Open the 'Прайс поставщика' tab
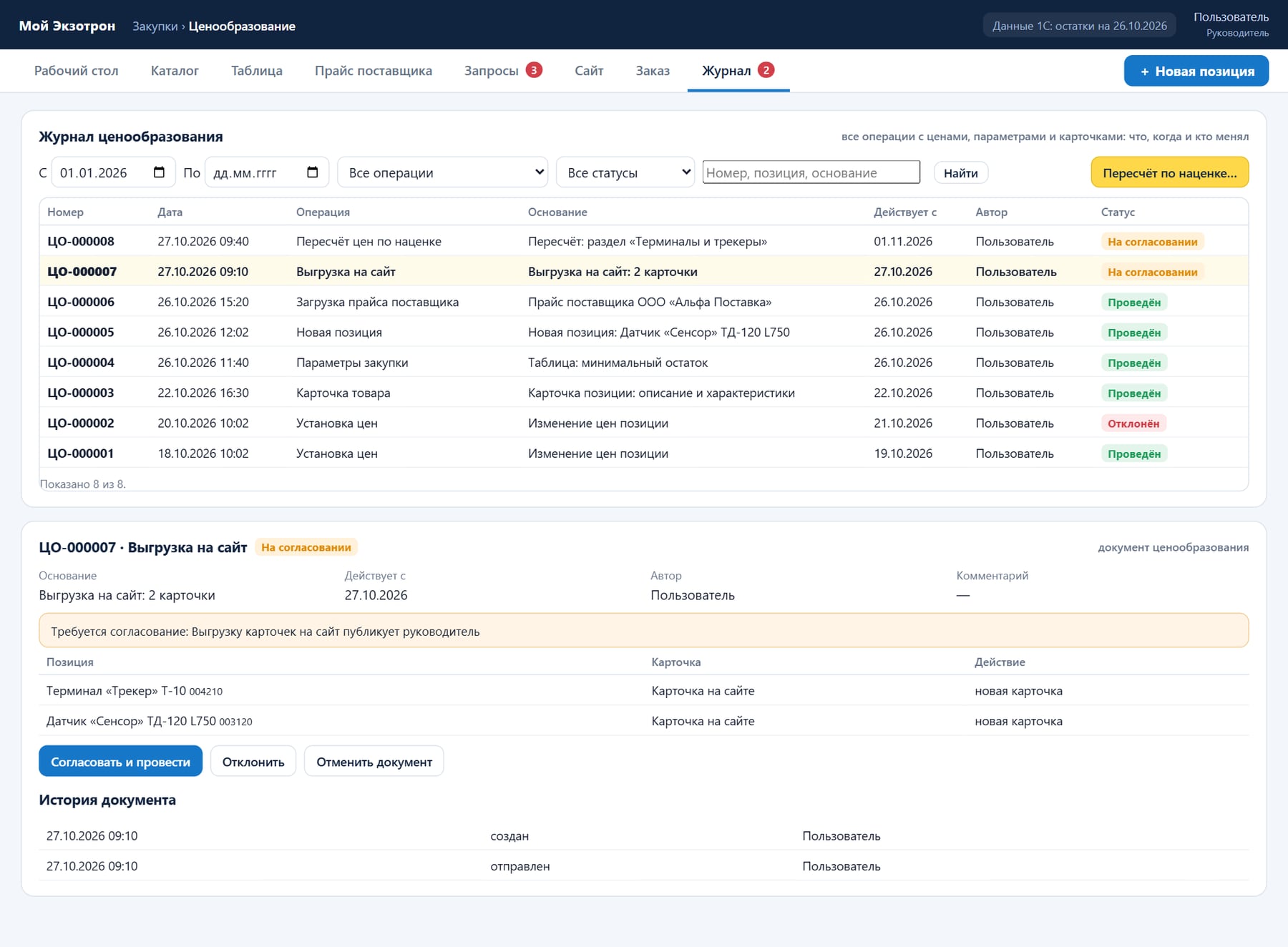1288x947 pixels. point(374,71)
